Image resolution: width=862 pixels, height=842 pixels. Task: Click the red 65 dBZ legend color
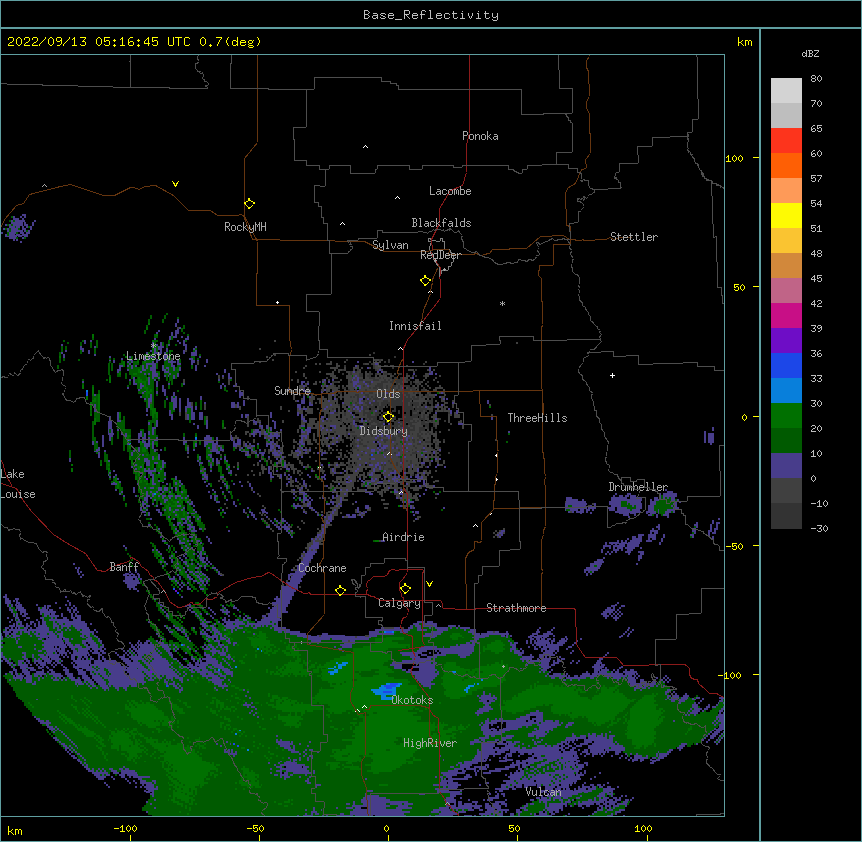[x=786, y=140]
